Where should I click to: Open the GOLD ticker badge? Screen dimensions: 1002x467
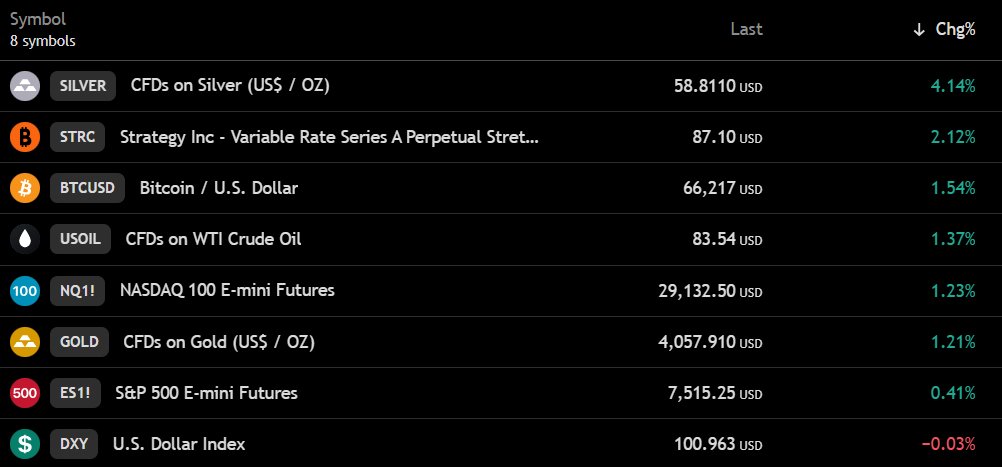coord(79,342)
